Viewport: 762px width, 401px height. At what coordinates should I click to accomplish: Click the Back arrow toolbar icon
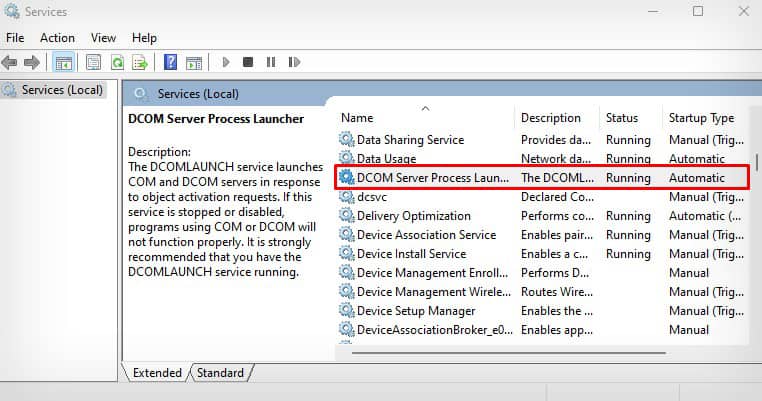(x=9, y=62)
